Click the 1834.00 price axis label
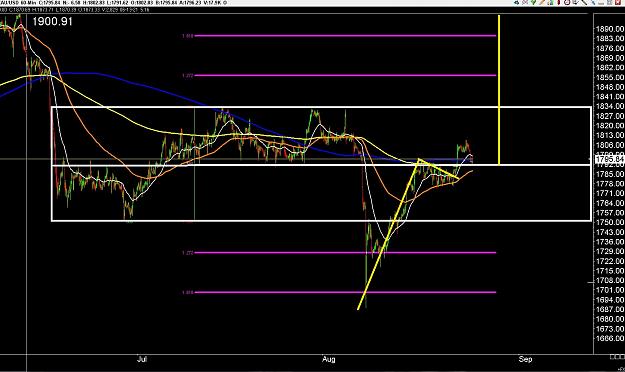This screenshot has width=625, height=372. tap(609, 106)
